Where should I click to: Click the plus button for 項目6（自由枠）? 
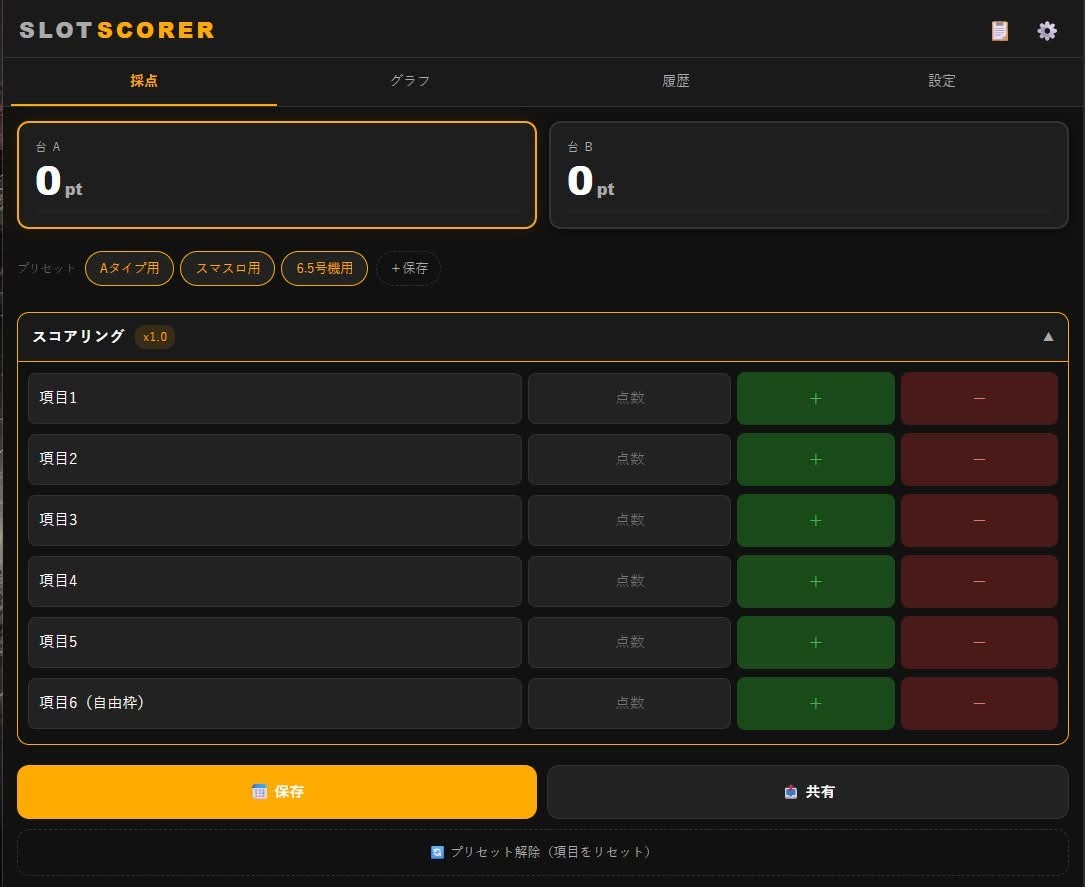(x=815, y=703)
